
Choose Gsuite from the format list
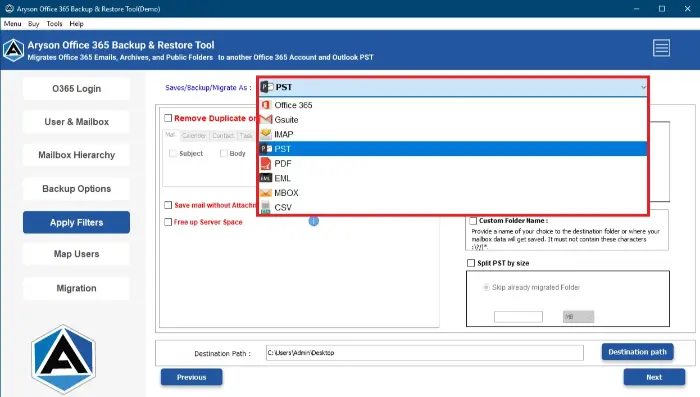tap(453, 120)
